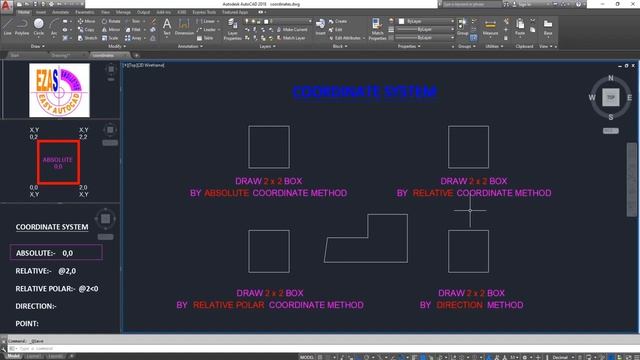
Task: Select the Line tool
Action: (x=7, y=27)
